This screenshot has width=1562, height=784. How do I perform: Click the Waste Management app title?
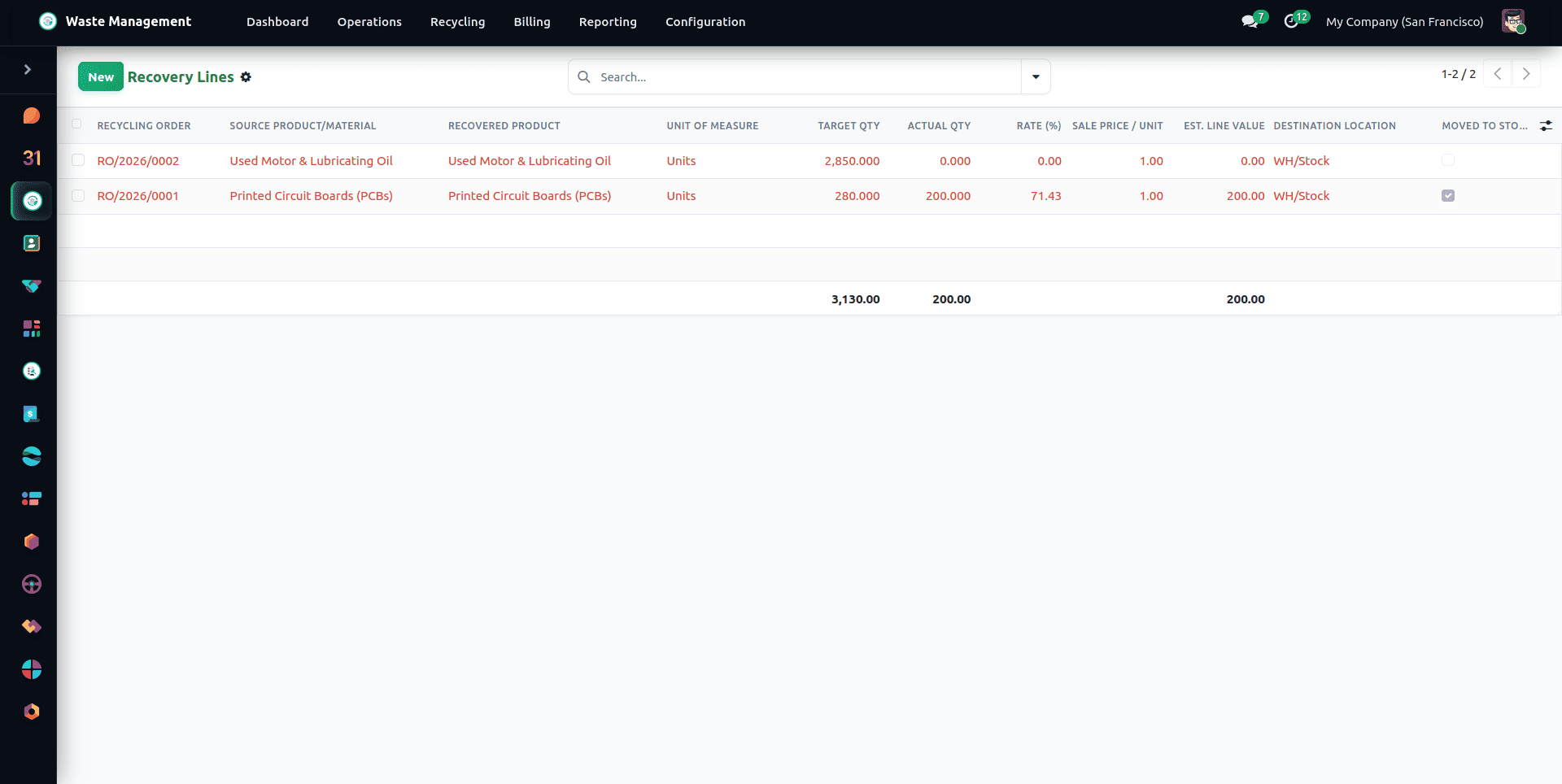pos(129,21)
